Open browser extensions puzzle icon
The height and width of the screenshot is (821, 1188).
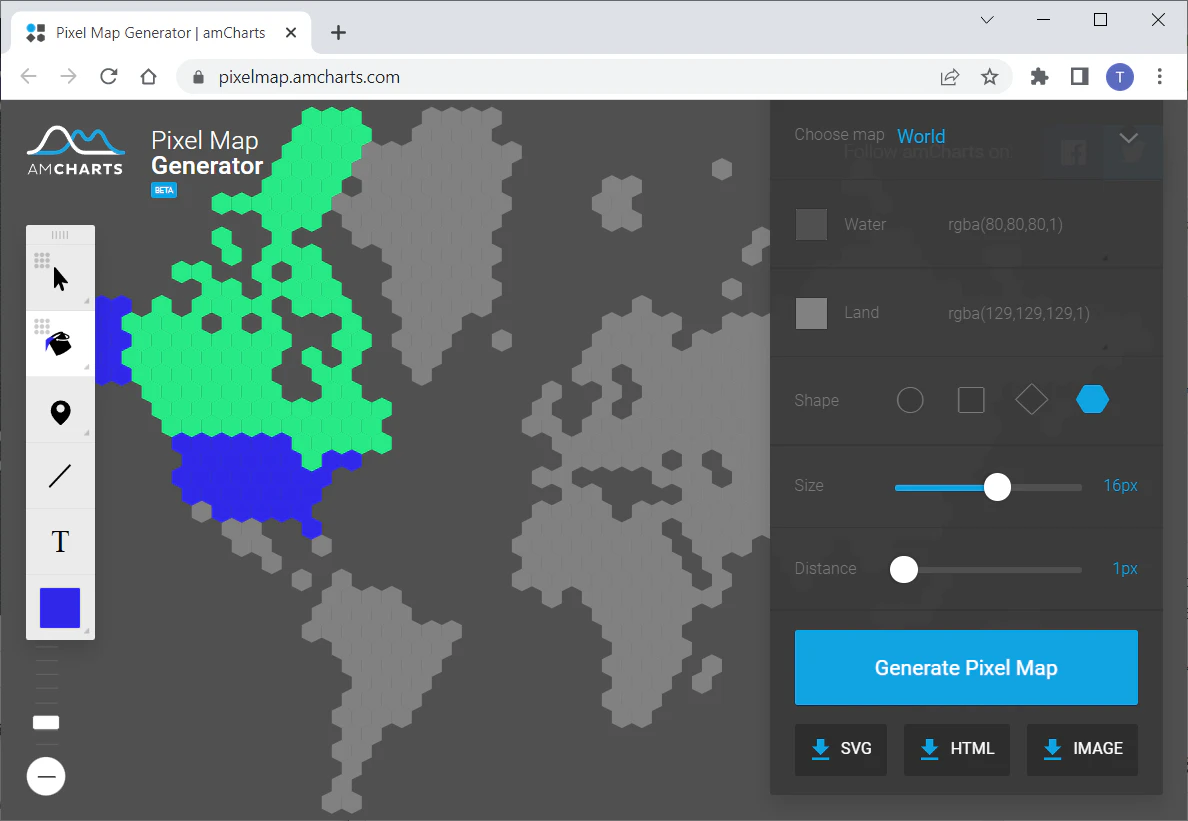[x=1040, y=76]
